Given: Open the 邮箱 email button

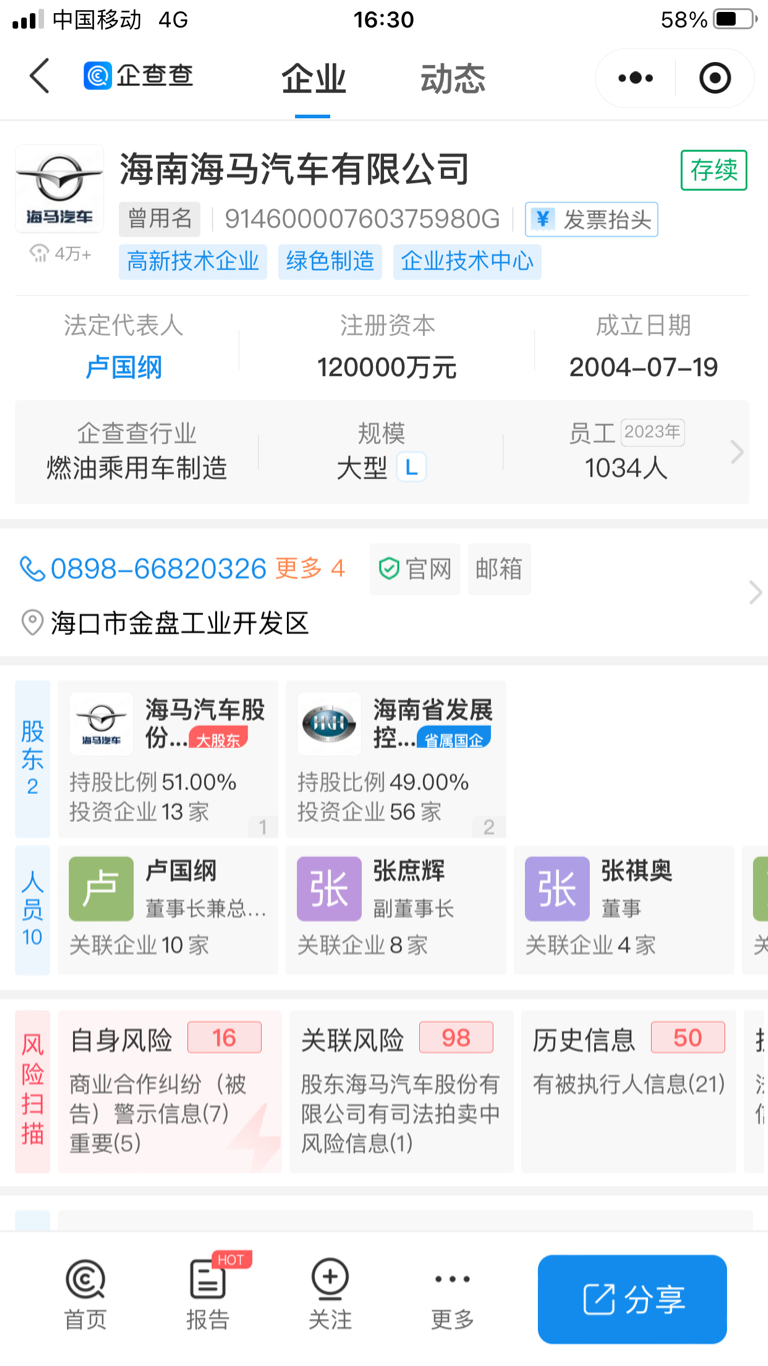Looking at the screenshot, I should pyautogui.click(x=499, y=569).
